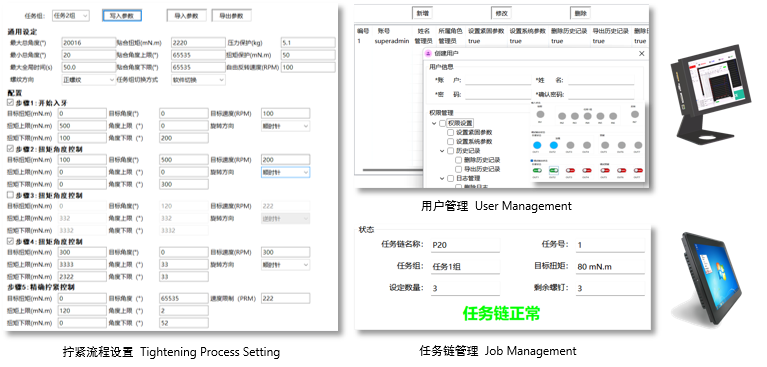This screenshot has height=367, width=767.
Task: Click the 任务组 field showing 任务1组
Action: [465, 266]
